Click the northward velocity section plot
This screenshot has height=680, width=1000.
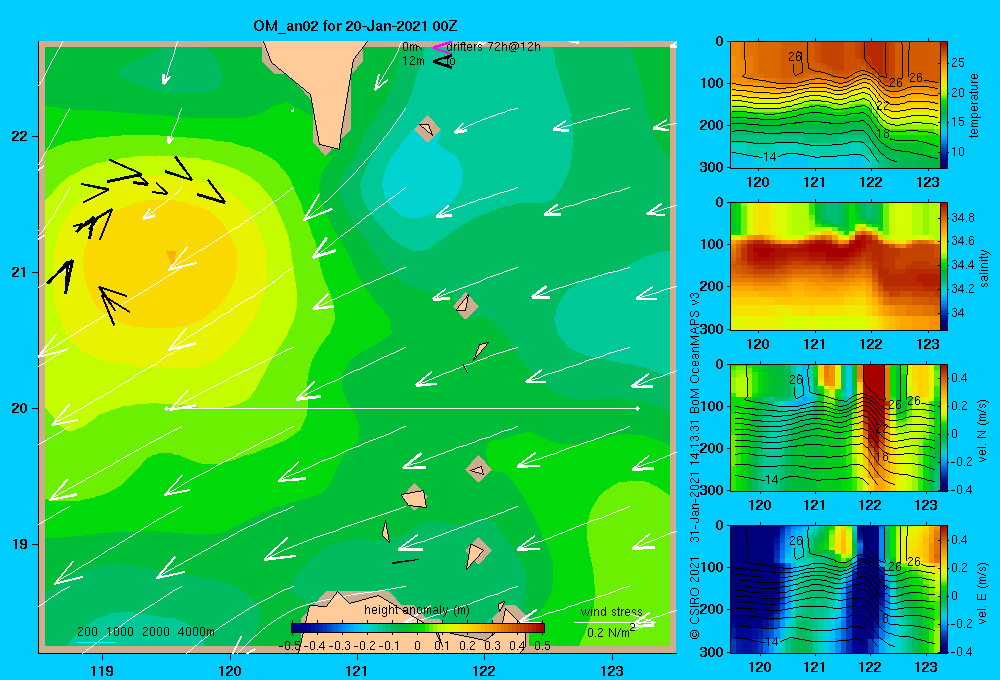(x=835, y=428)
